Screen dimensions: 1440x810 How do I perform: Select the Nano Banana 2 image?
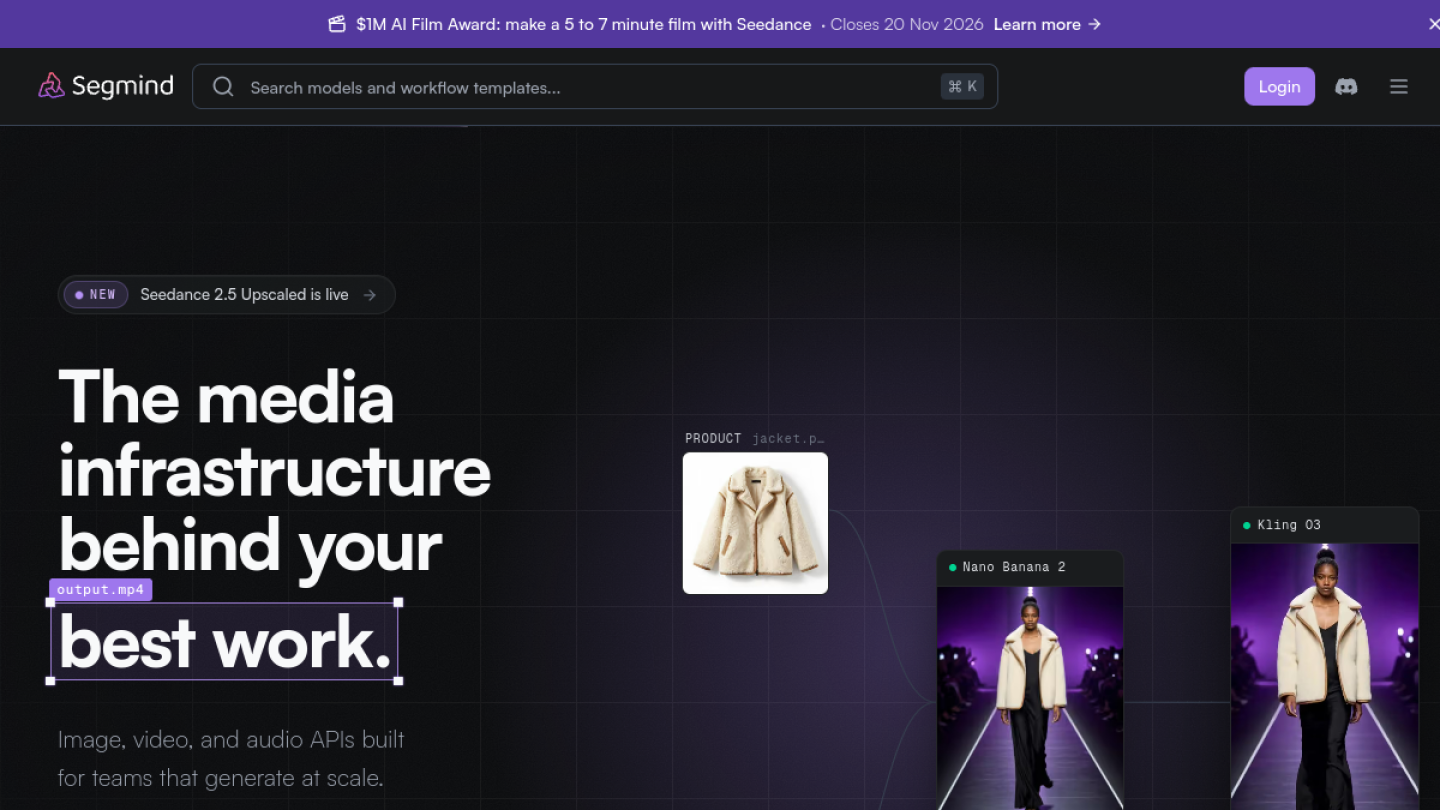[x=1030, y=698]
